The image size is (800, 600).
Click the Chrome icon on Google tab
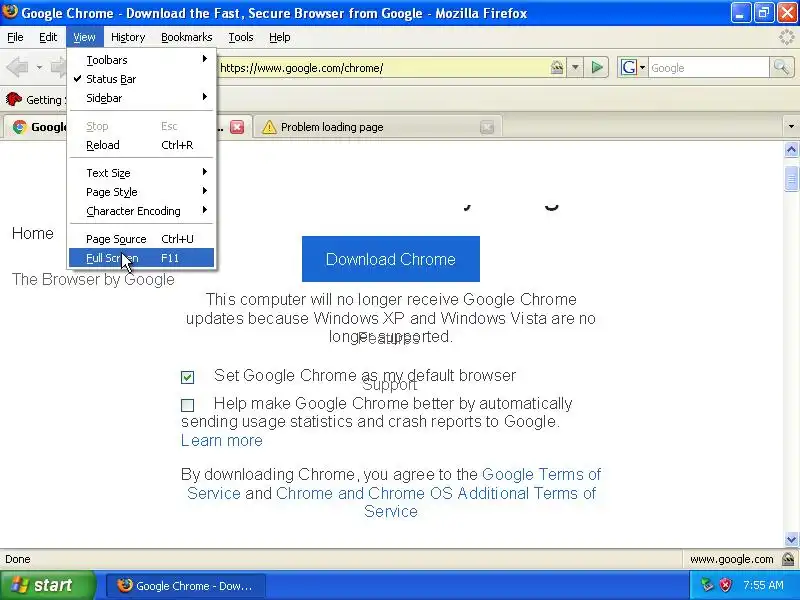tap(19, 127)
